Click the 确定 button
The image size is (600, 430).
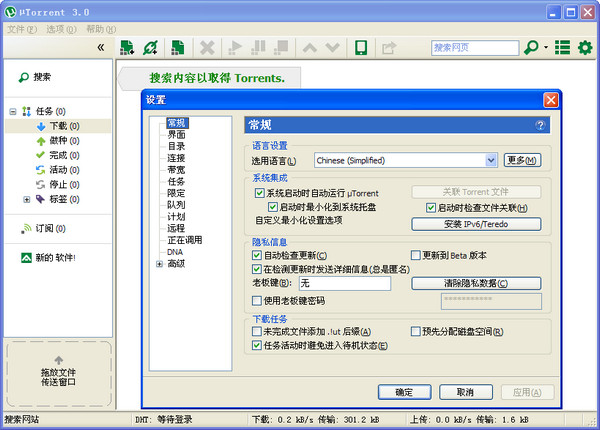point(405,392)
